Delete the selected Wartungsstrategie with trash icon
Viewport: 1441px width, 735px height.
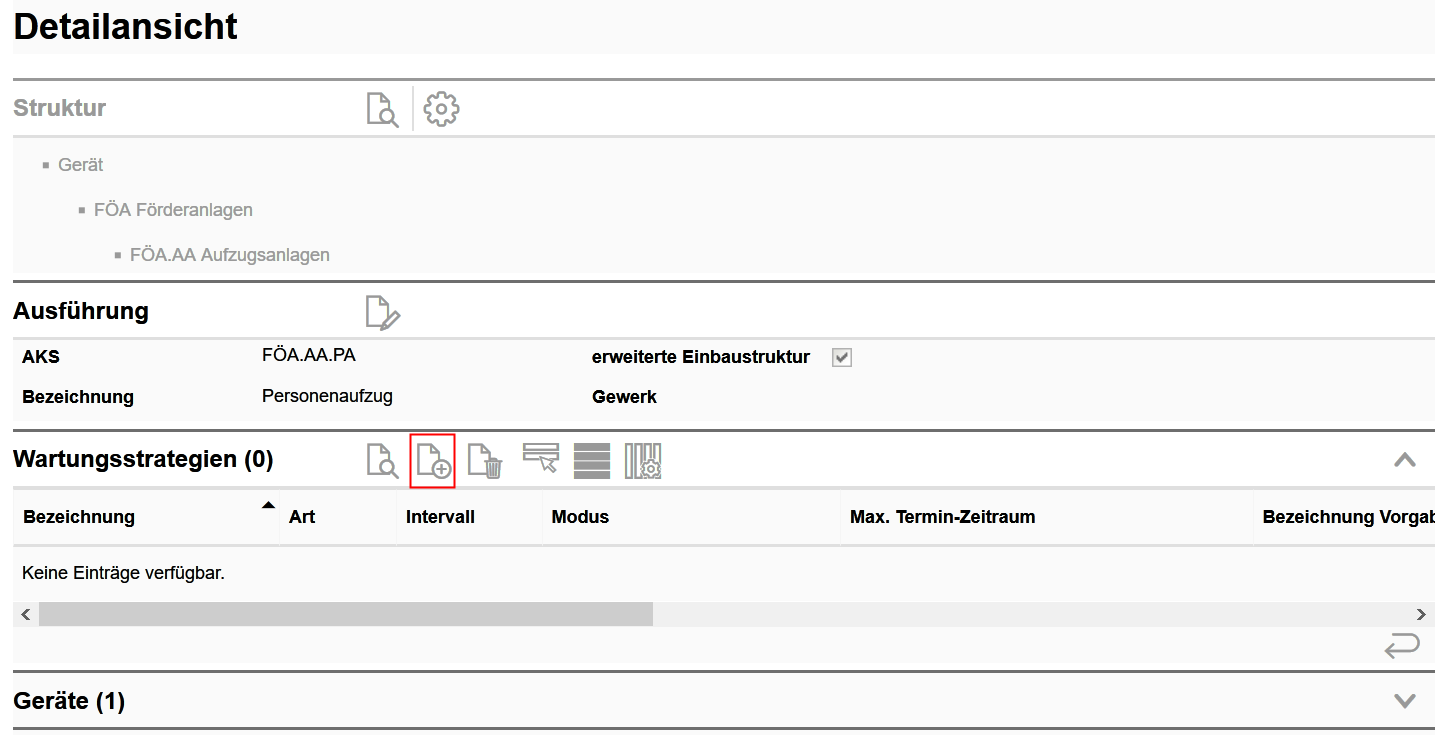pos(485,461)
